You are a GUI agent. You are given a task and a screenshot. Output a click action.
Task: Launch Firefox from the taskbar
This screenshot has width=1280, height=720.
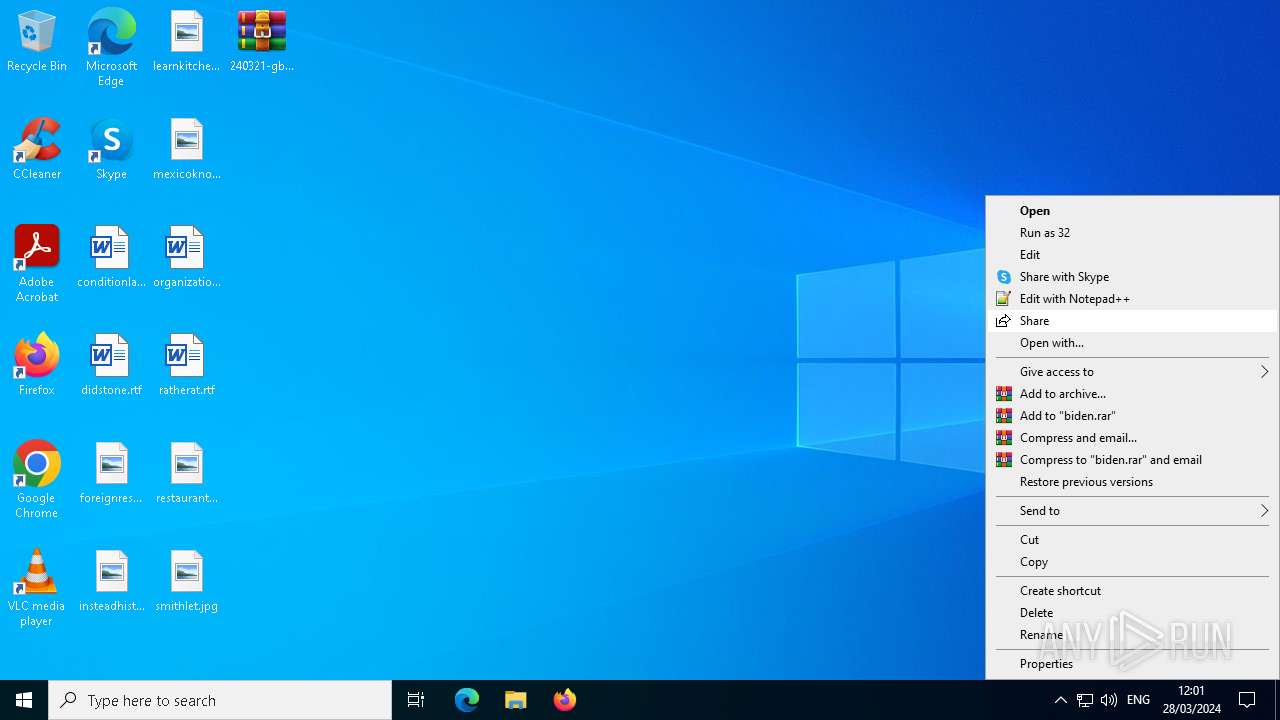tap(565, 700)
